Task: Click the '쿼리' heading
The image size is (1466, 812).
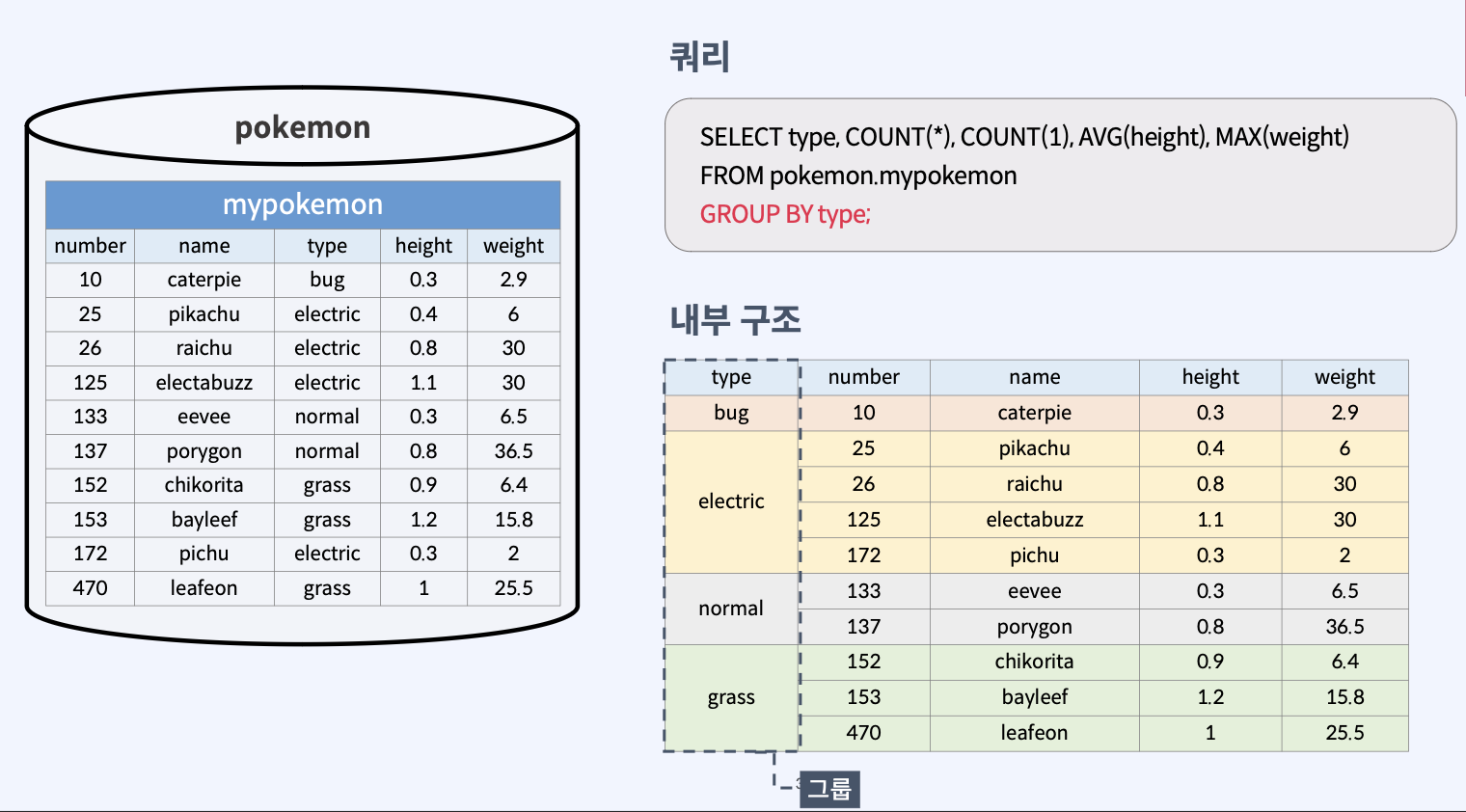Action: click(700, 57)
